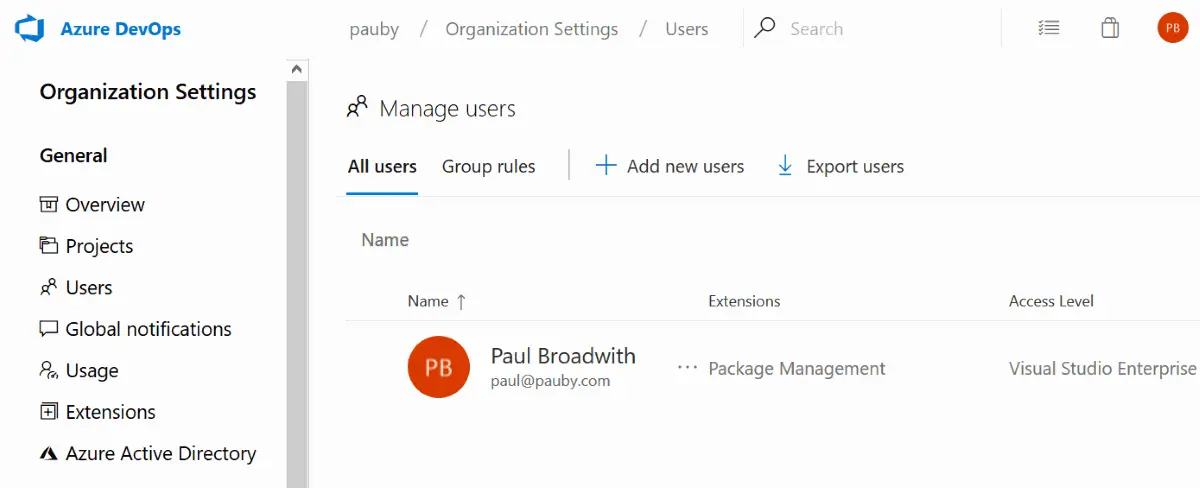This screenshot has width=1200, height=488.
Task: Open Projects settings page
Action: [x=99, y=246]
